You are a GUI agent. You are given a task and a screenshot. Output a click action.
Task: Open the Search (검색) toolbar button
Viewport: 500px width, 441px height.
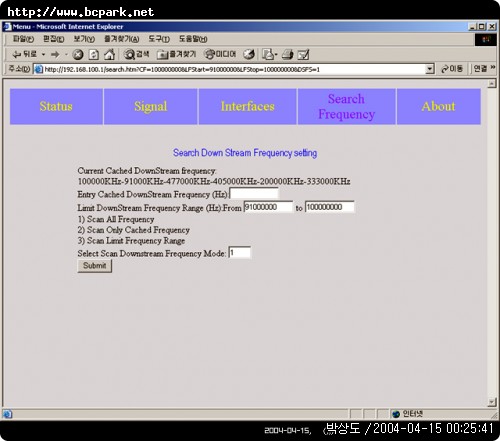pyautogui.click(x=137, y=54)
